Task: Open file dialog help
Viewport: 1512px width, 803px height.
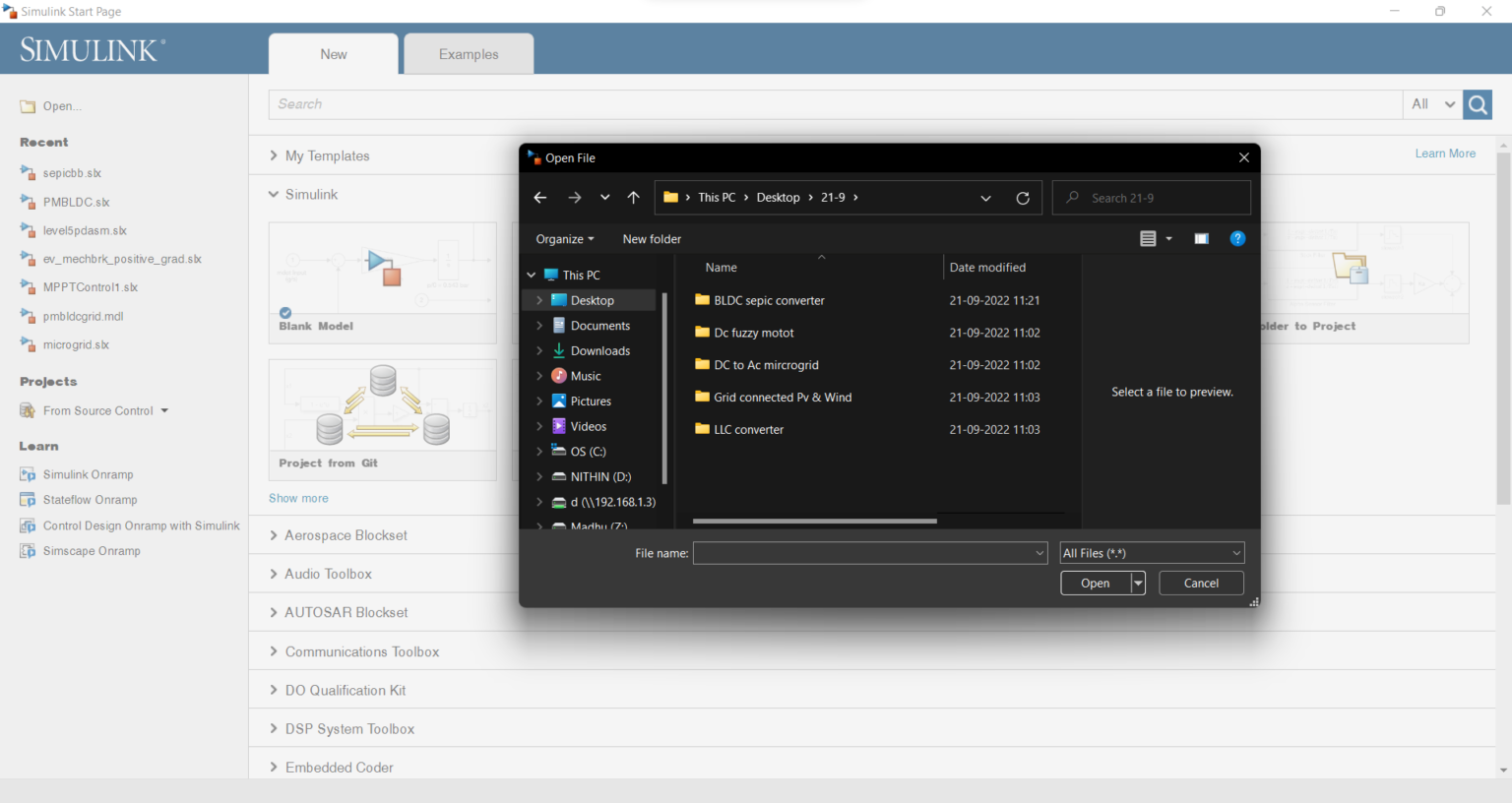Action: point(1237,239)
